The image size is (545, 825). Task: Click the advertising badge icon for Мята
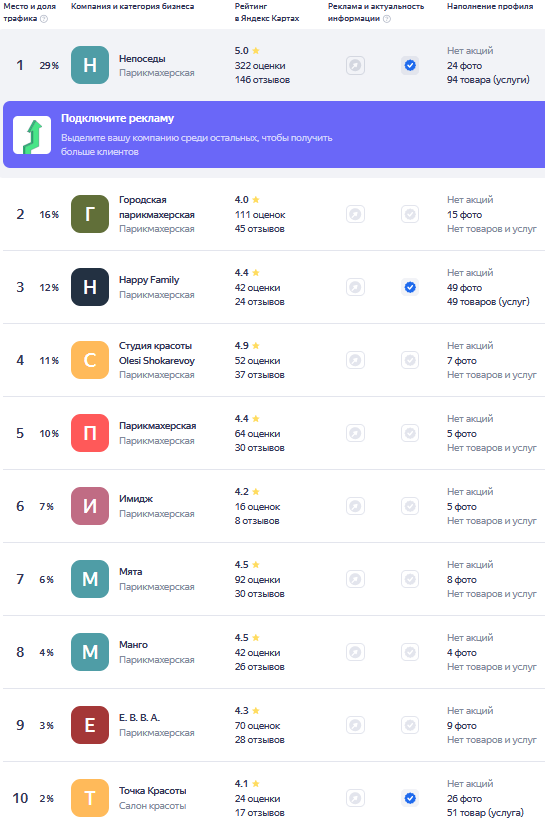click(356, 579)
